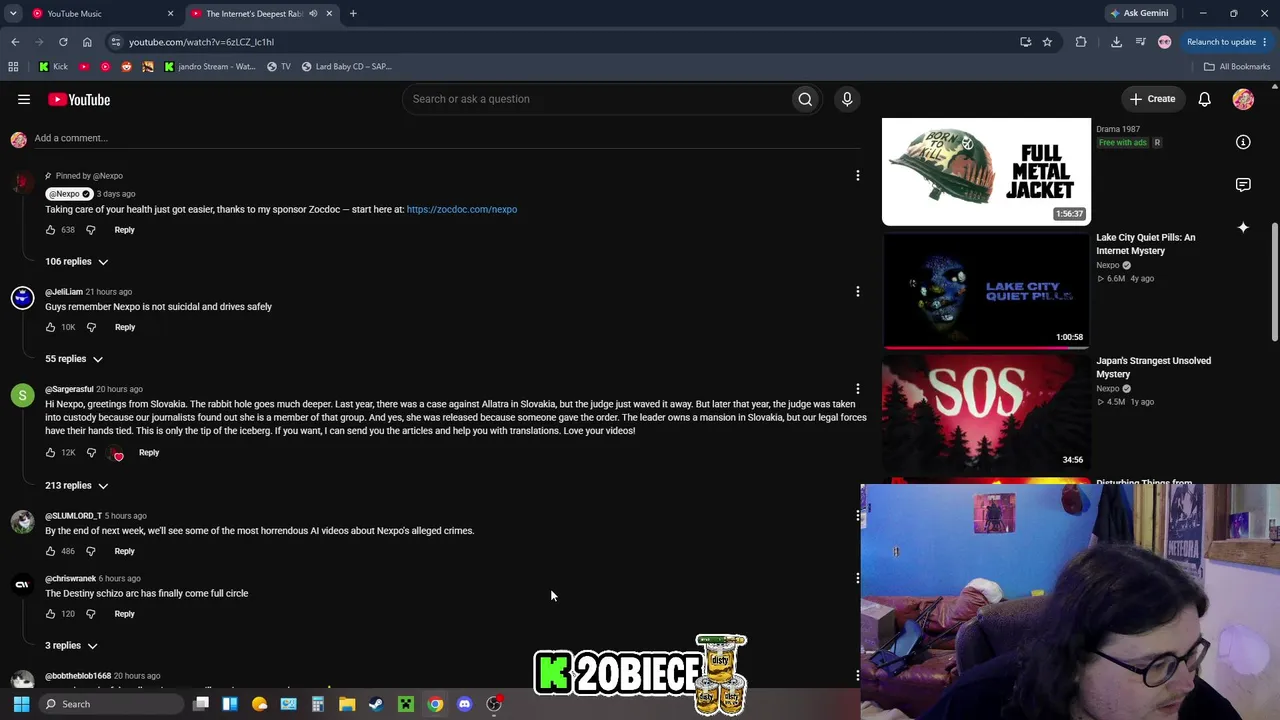Mute the playing tab via speaker icon
Image resolution: width=1280 pixels, height=720 pixels.
coord(313,14)
